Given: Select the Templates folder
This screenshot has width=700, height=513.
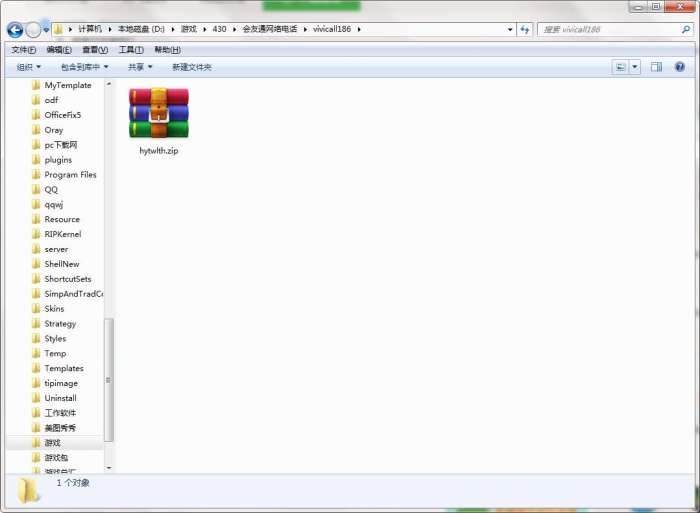Looking at the screenshot, I should [x=64, y=368].
